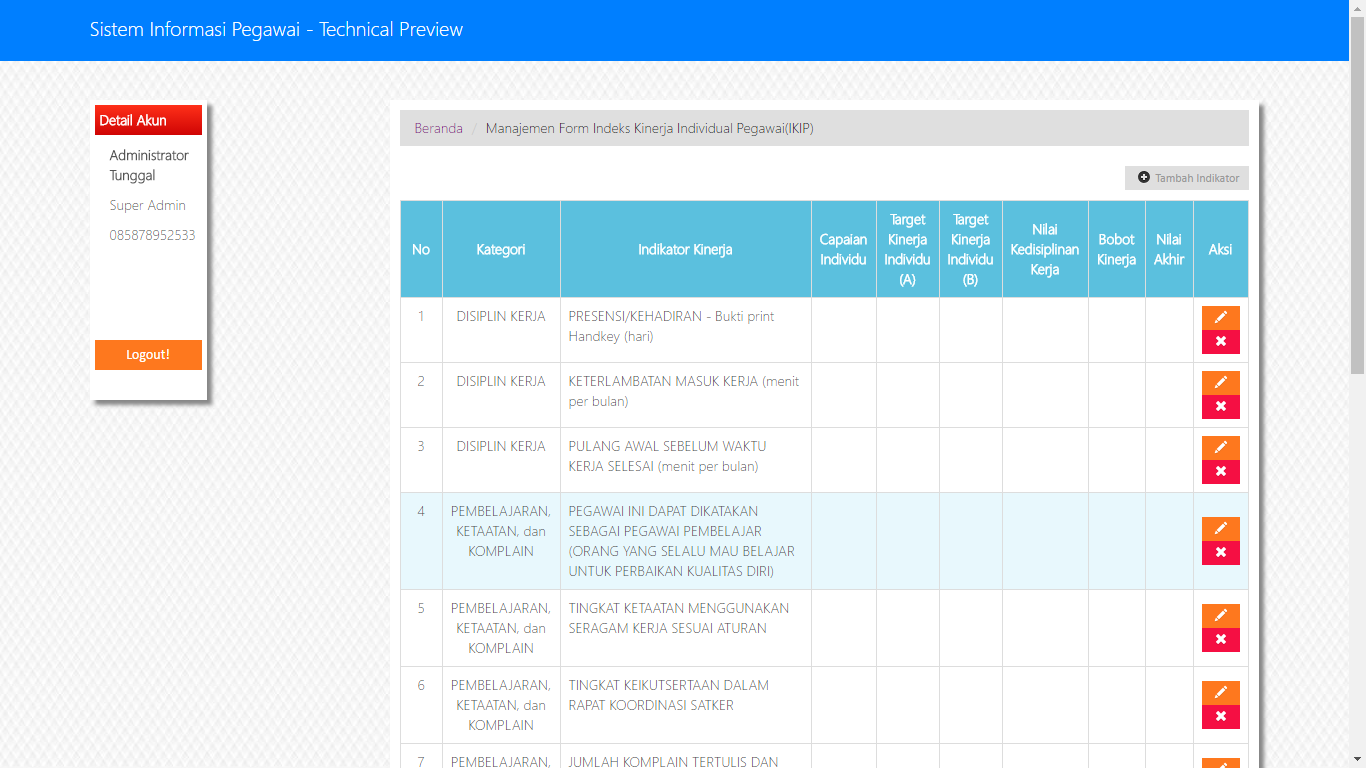Edit the SERAGAM KERJA indicator in row 5

pos(1220,616)
